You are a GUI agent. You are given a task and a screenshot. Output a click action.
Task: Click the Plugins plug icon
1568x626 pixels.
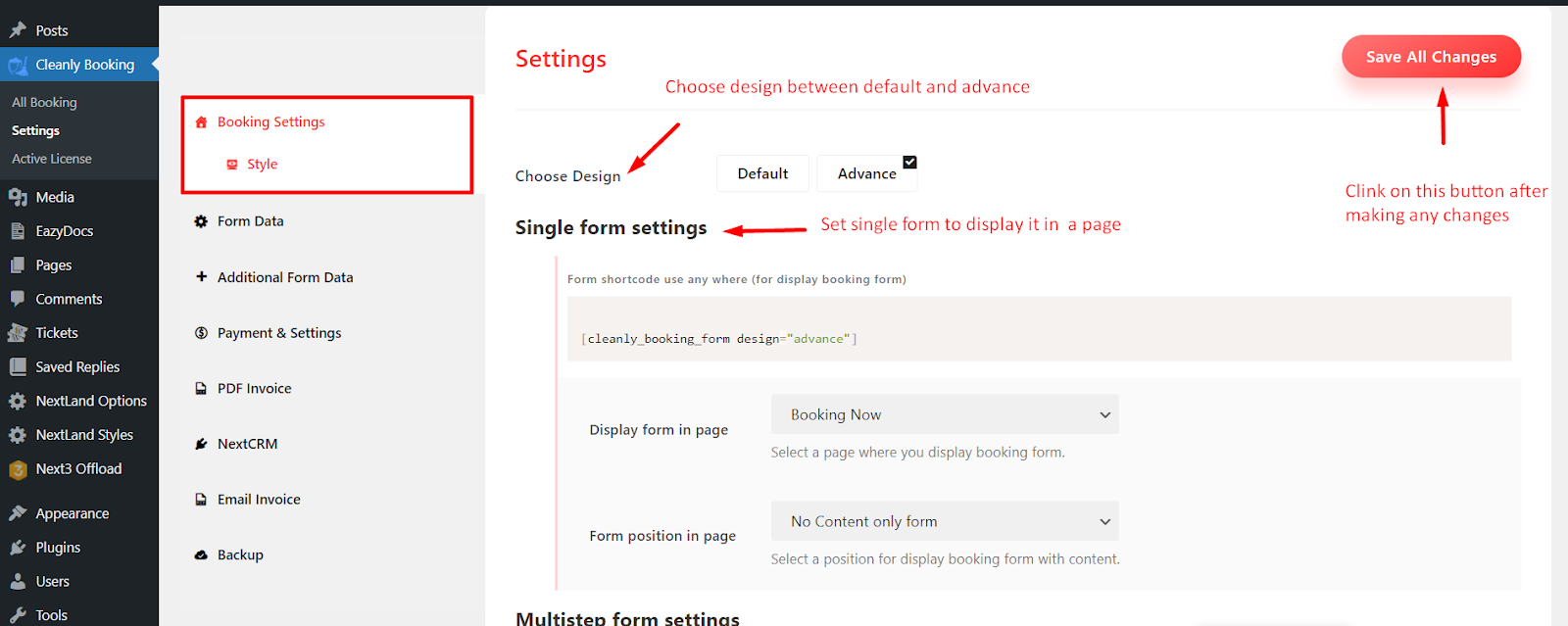(x=18, y=548)
